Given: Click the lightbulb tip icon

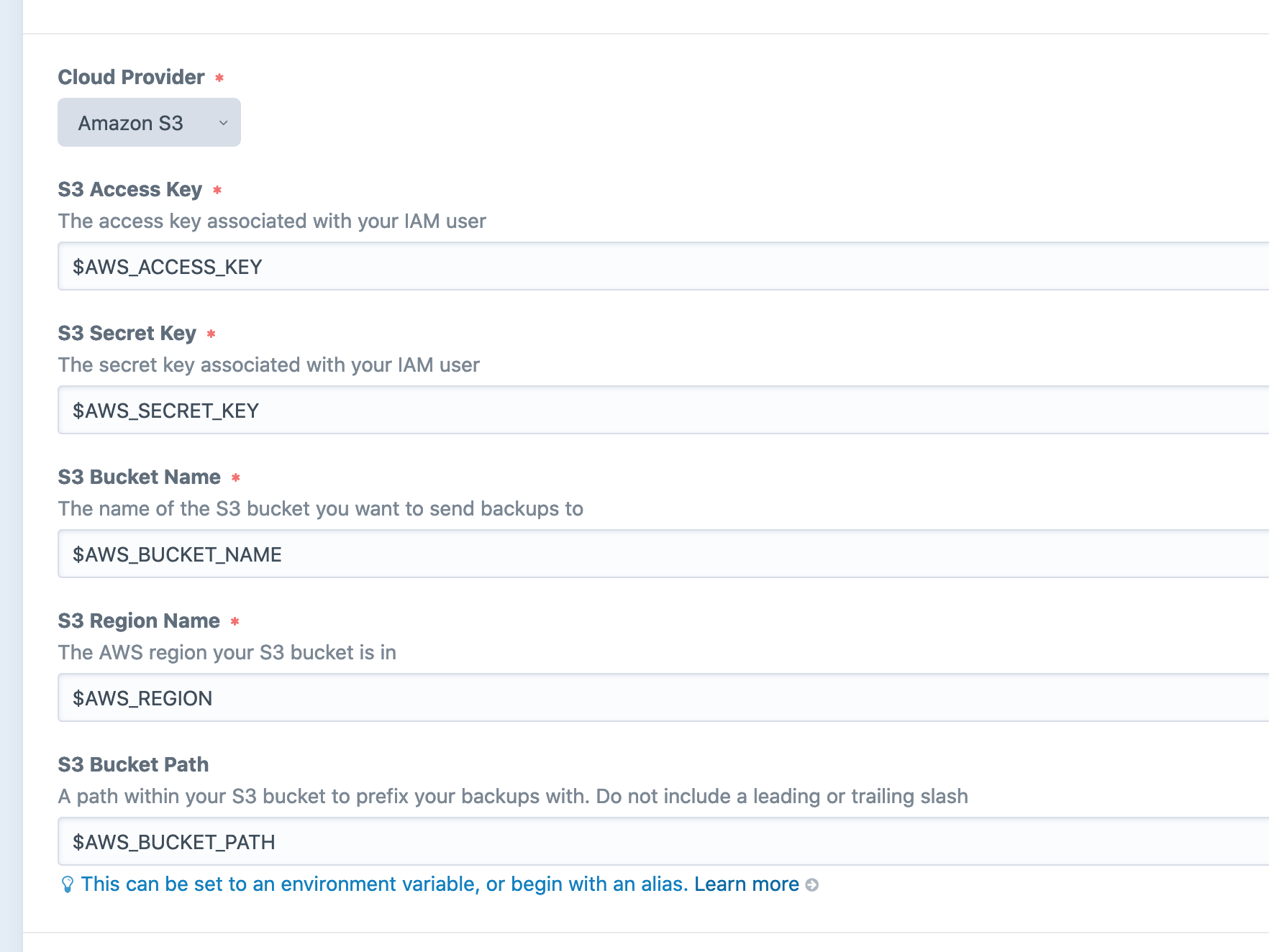Looking at the screenshot, I should (x=68, y=884).
